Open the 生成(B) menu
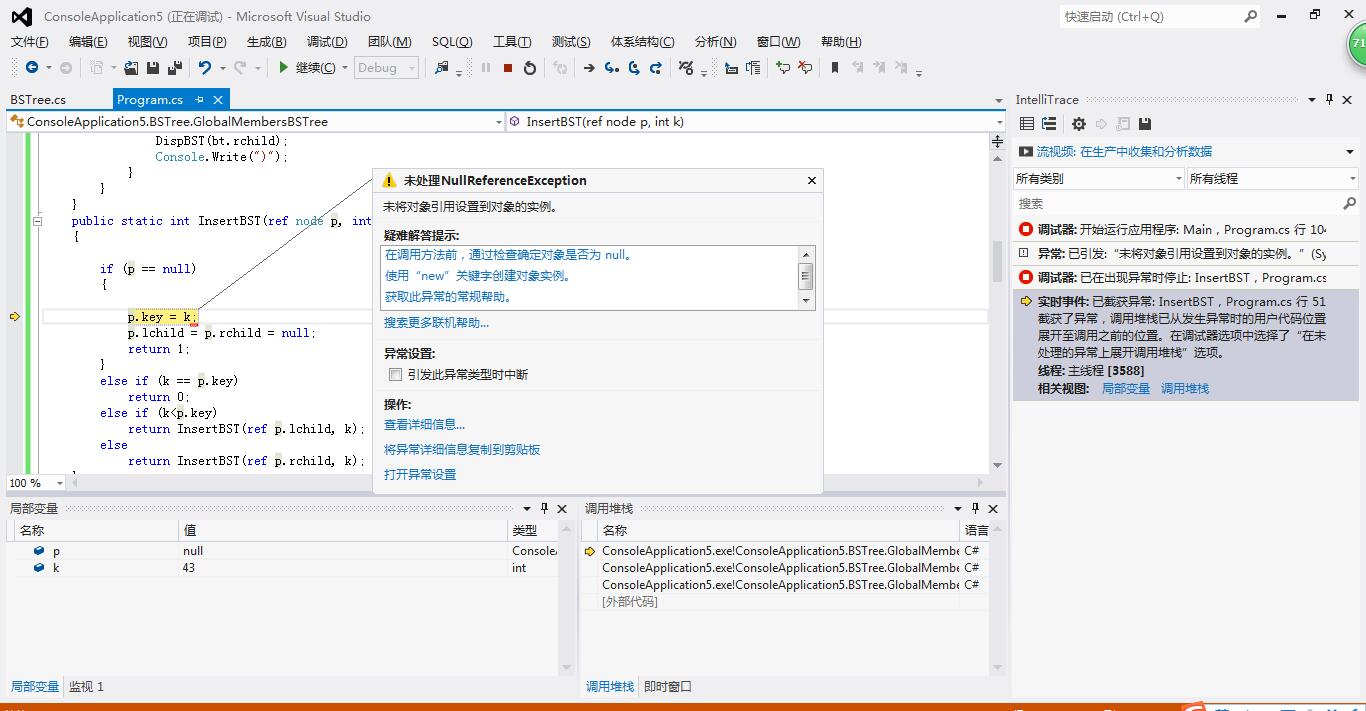The width and height of the screenshot is (1366, 711). pyautogui.click(x=266, y=42)
